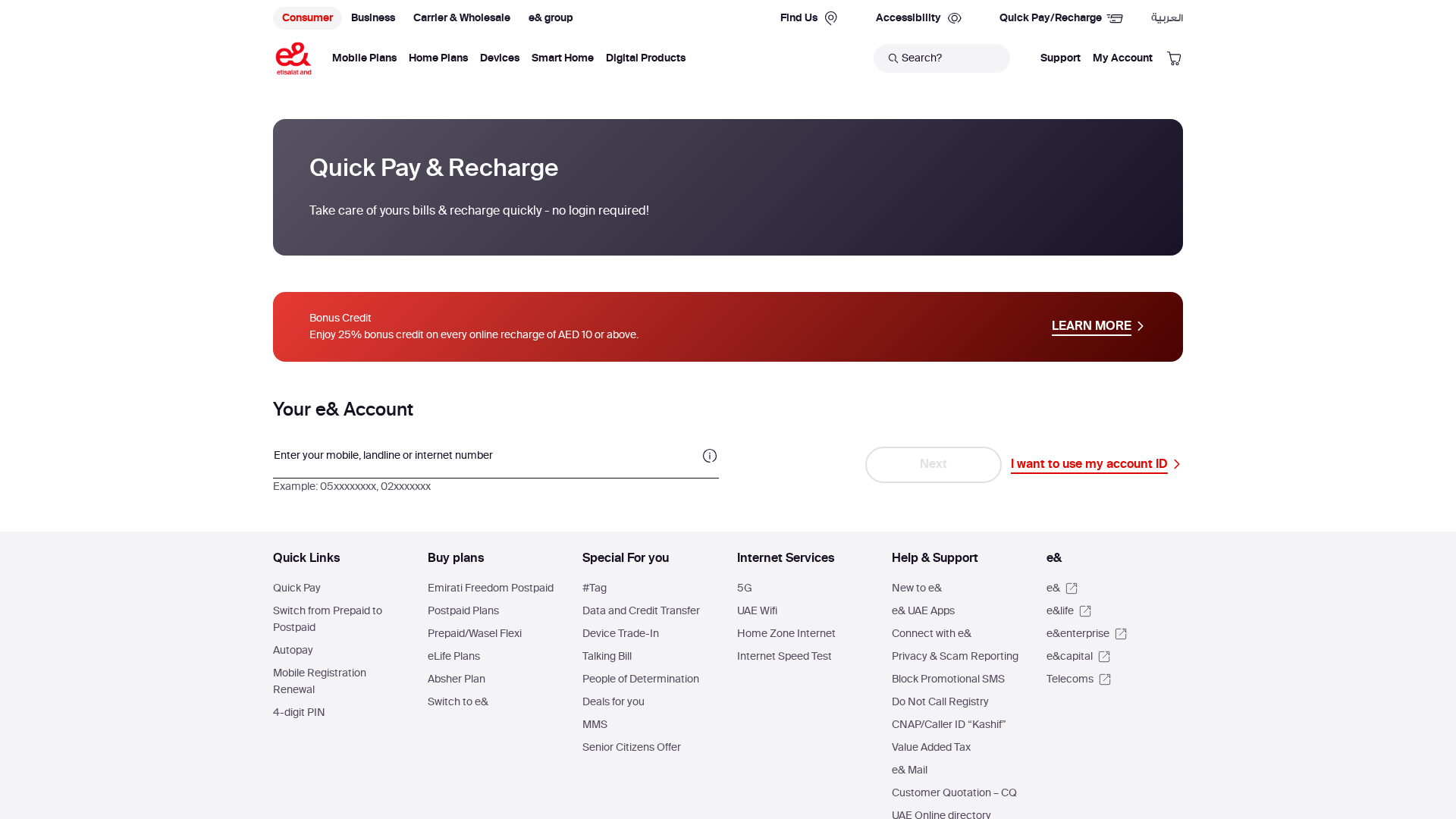Open Data and Credit Transfer link
1456x819 pixels.
[641, 611]
